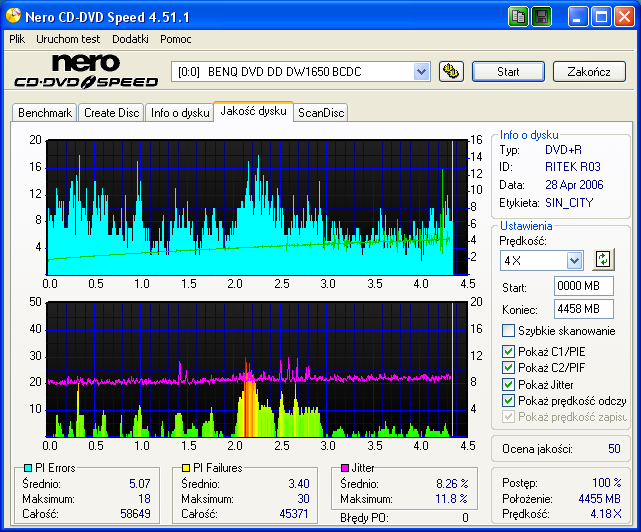
Task: Click the DVD+R disc type text
Action: [x=563, y=150]
